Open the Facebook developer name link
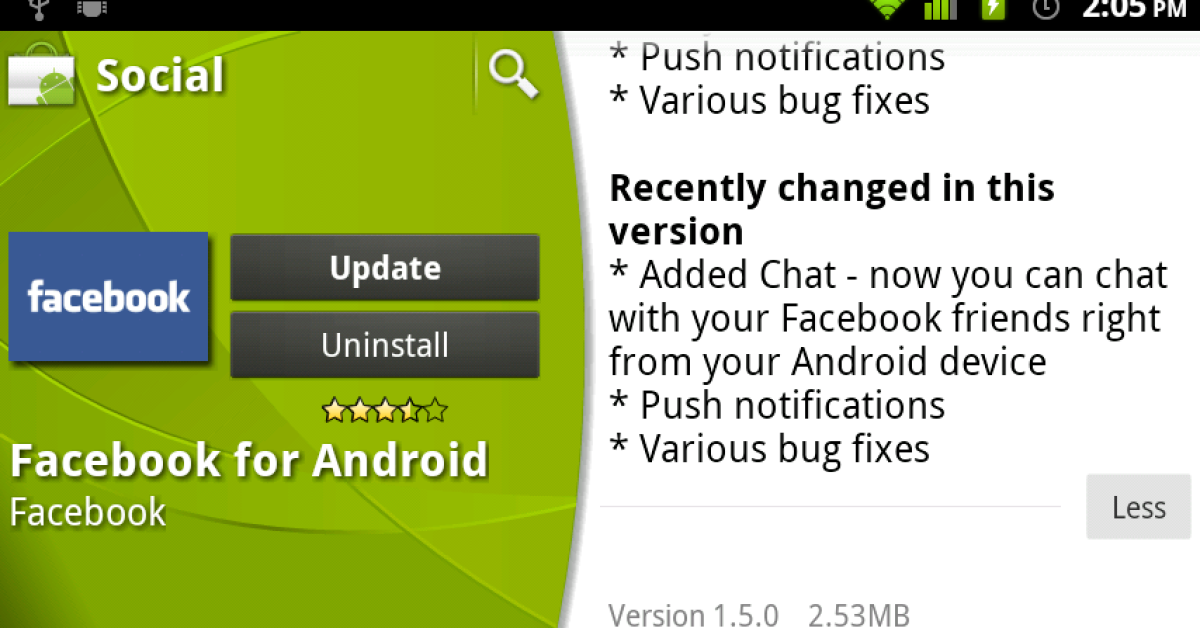Screen dimensions: 1200x628 (88, 511)
